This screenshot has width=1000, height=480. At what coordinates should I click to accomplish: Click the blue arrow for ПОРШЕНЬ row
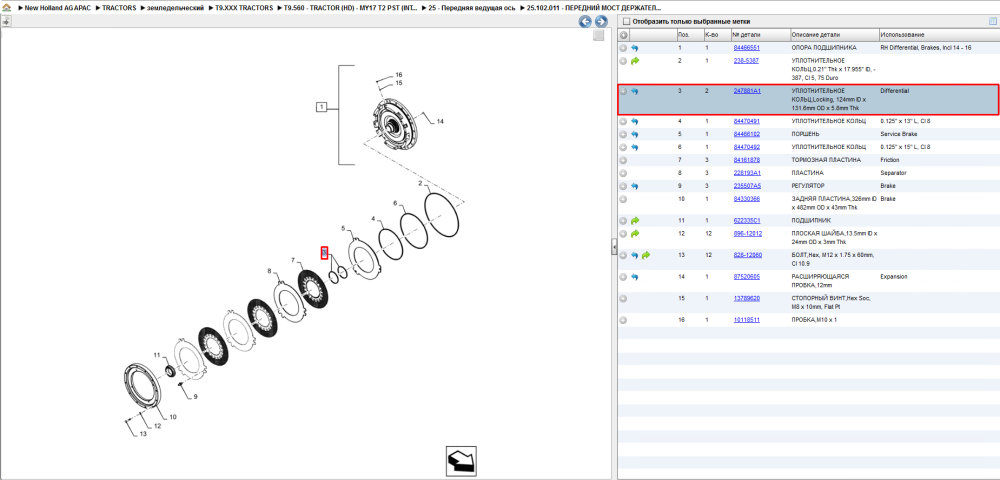(x=635, y=135)
